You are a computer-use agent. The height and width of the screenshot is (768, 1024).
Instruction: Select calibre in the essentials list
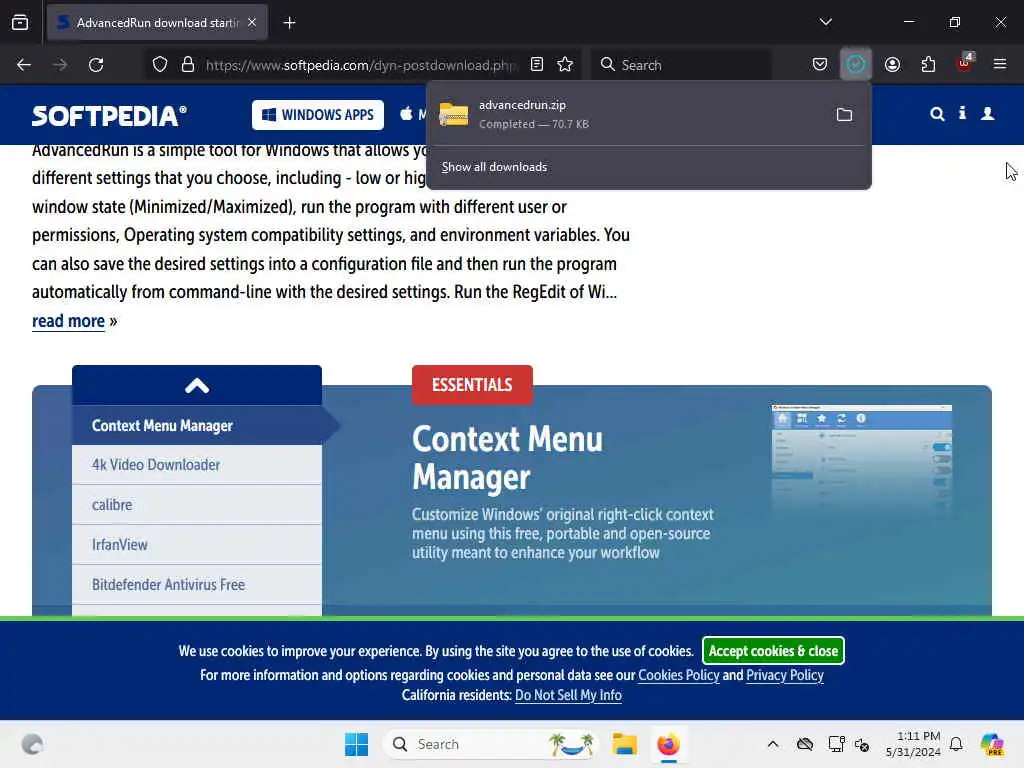click(197, 505)
